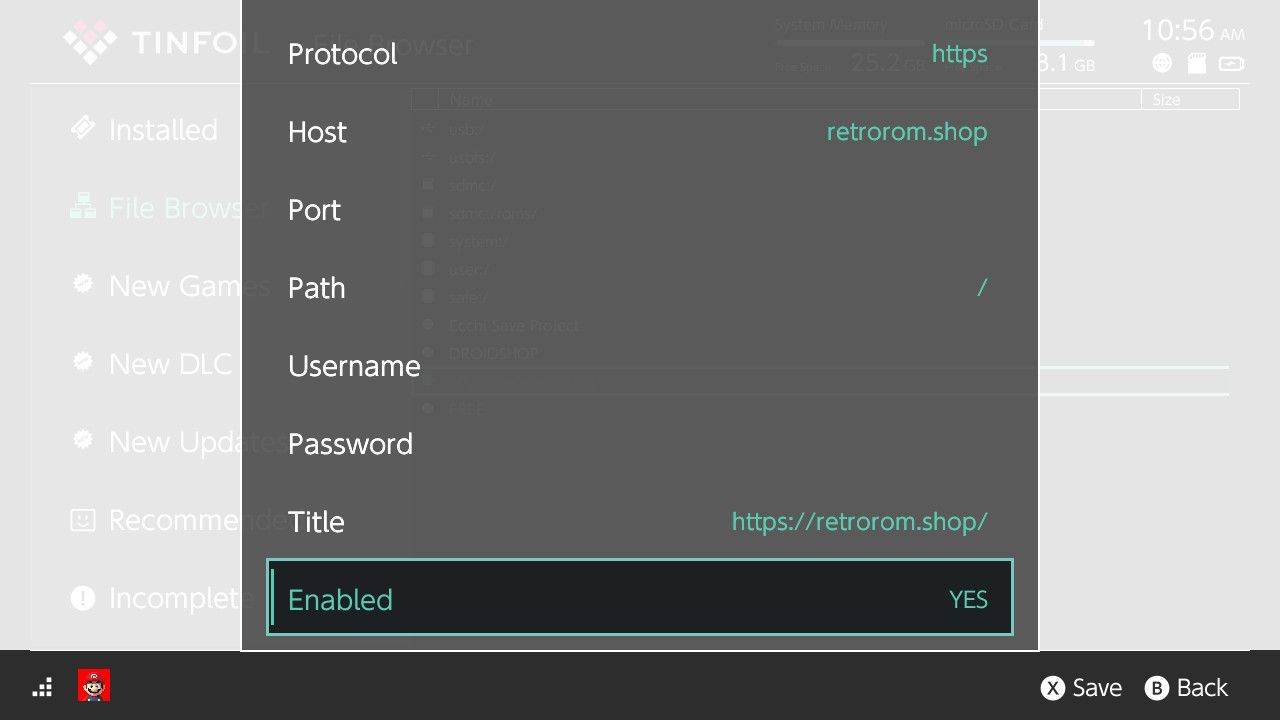The width and height of the screenshot is (1280, 720).
Task: Select the File Browser sidebar icon
Action: coord(83,207)
